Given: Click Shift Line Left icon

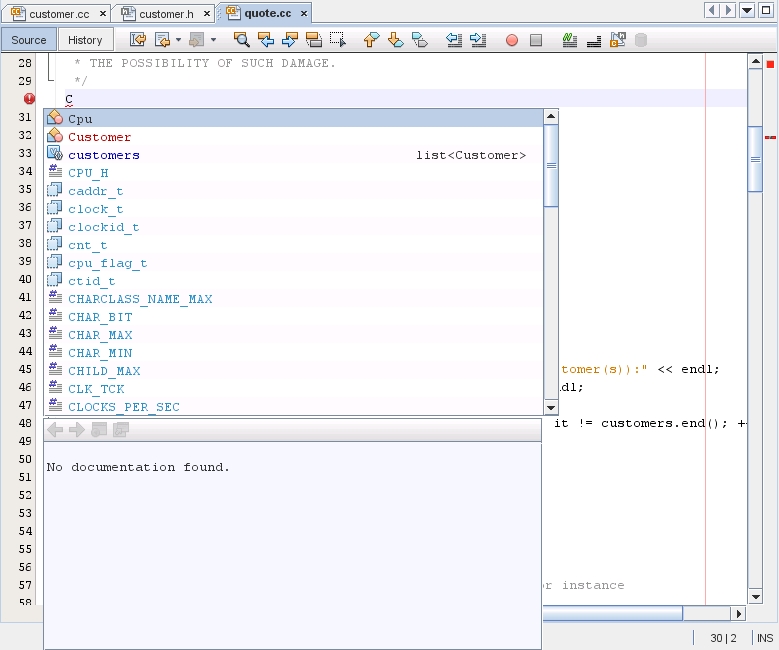Looking at the screenshot, I should coord(454,40).
